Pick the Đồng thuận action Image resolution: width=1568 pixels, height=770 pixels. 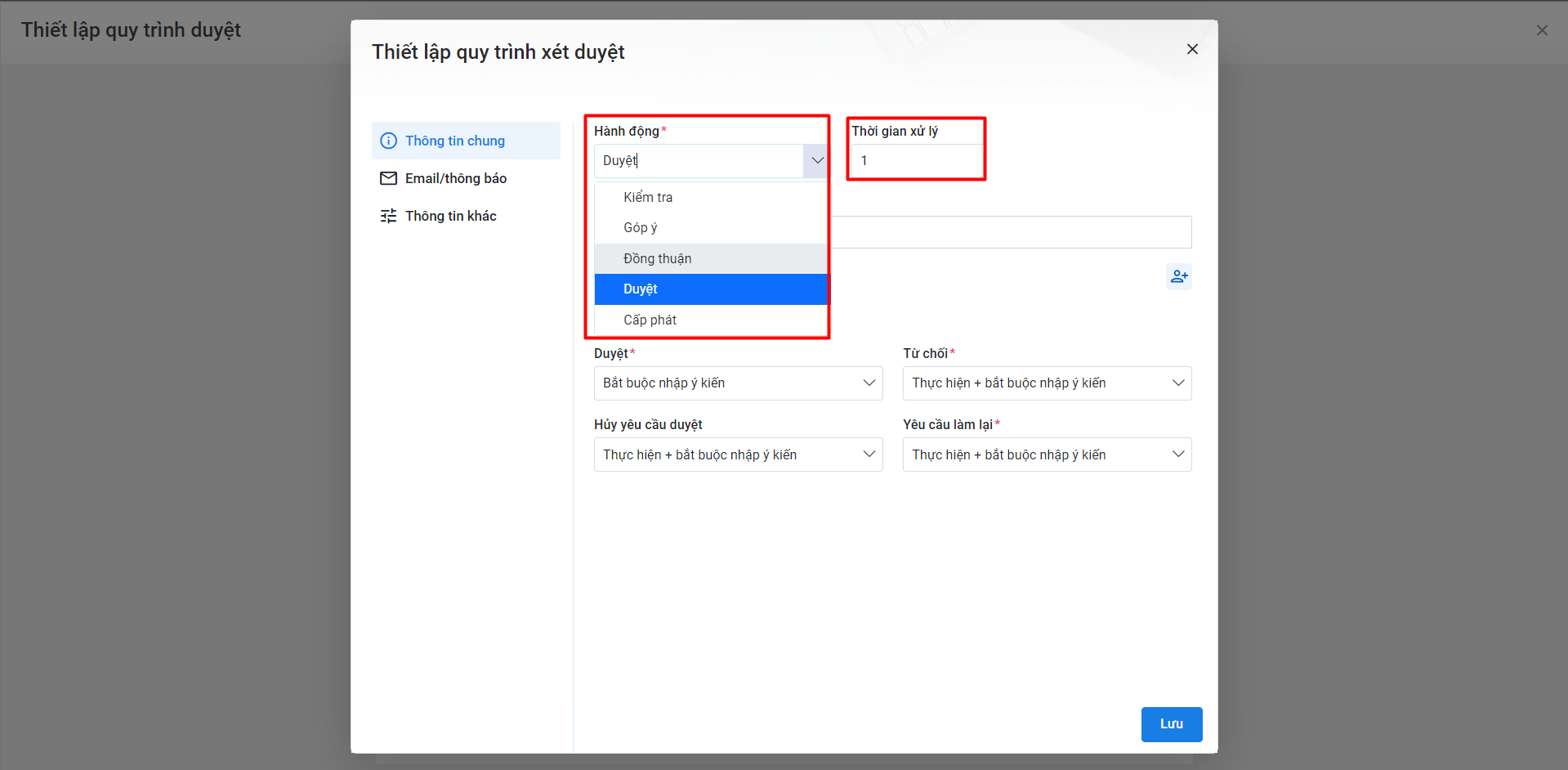(x=711, y=258)
